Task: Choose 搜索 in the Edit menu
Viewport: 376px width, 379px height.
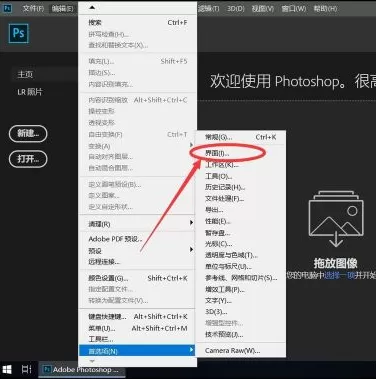Action: [137, 22]
